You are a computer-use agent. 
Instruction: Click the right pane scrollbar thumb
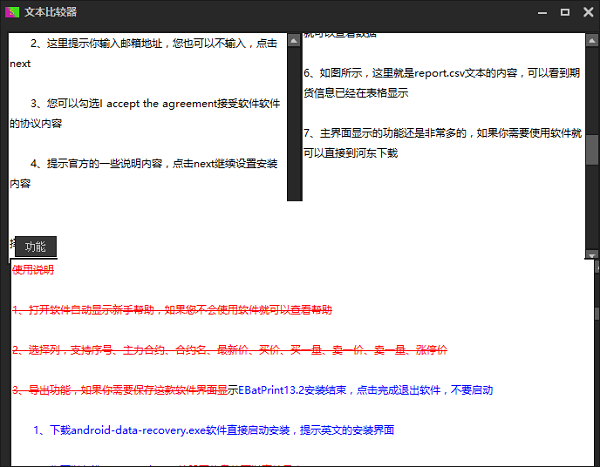pos(591,148)
